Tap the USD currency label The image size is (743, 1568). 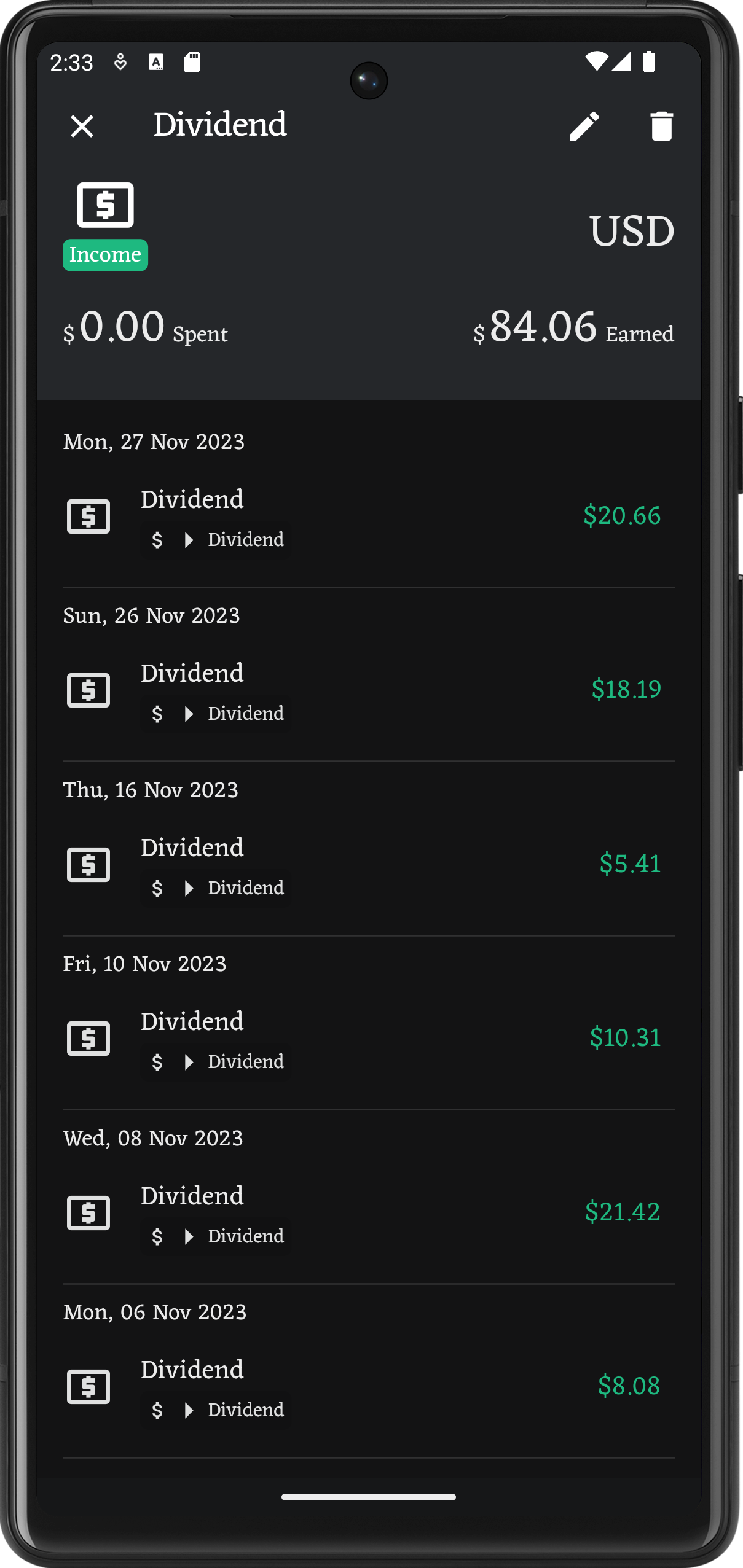coord(632,232)
